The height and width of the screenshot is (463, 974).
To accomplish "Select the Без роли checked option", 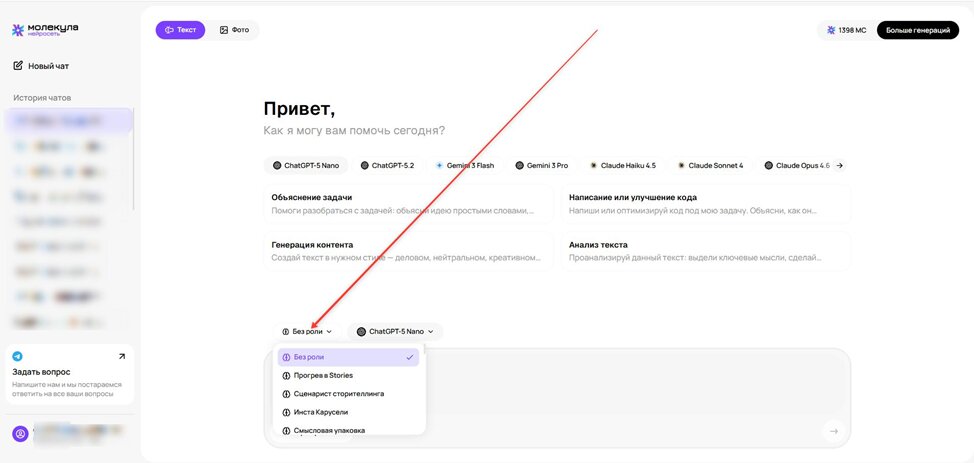I will (x=348, y=357).
